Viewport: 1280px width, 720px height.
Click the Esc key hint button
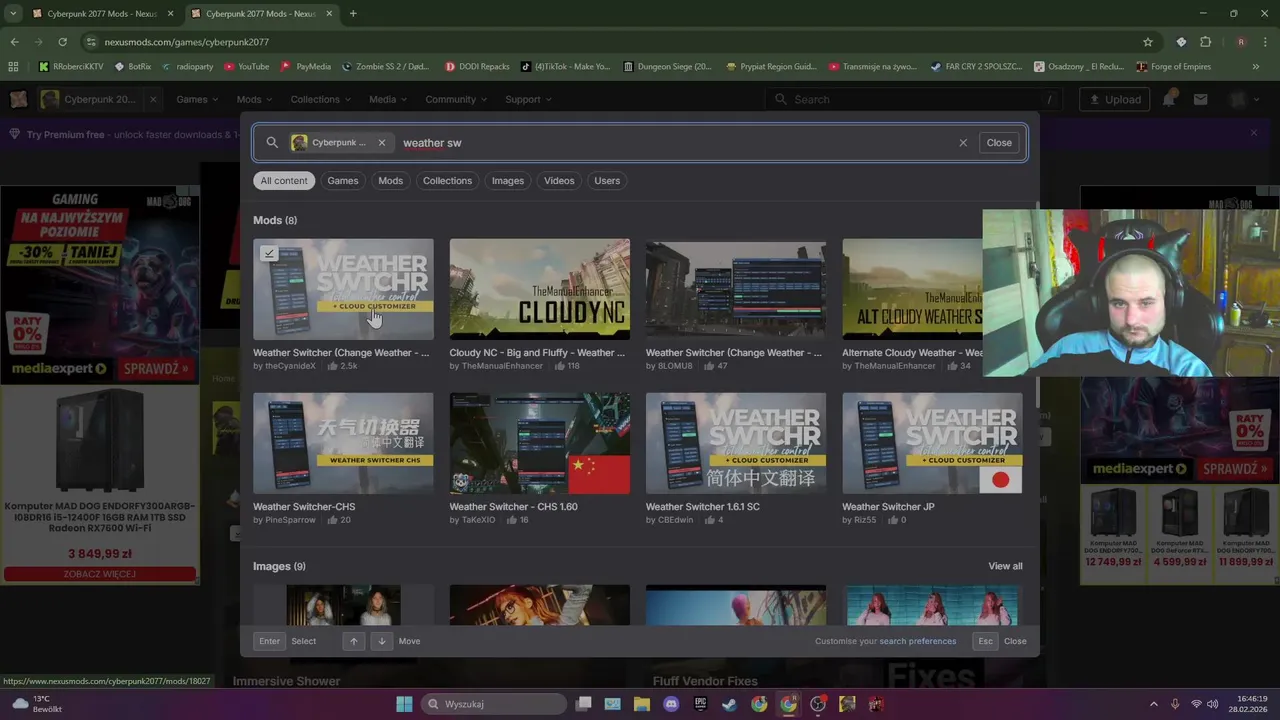985,641
